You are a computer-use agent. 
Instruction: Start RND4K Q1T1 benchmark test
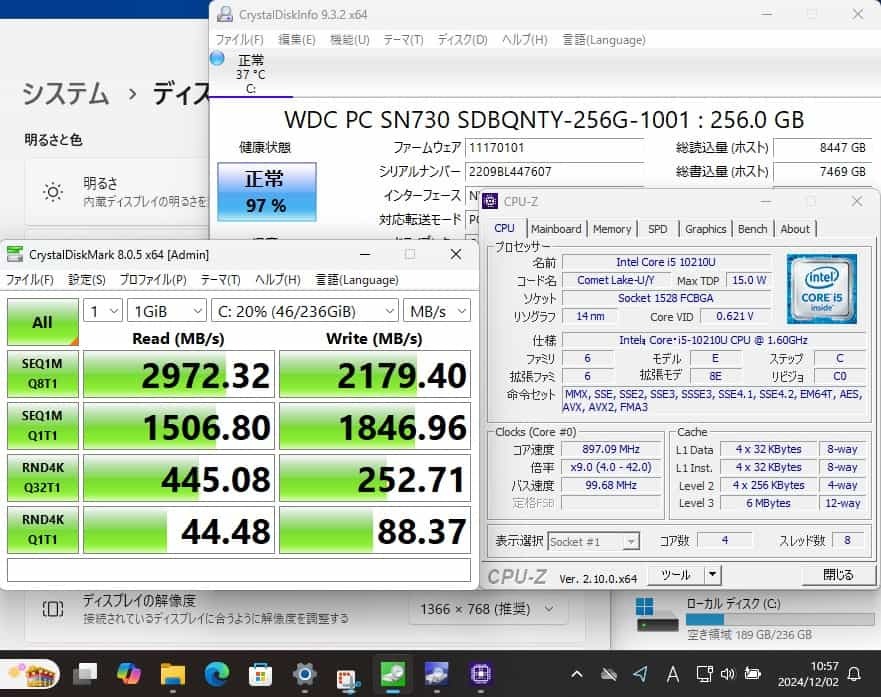pyautogui.click(x=43, y=530)
